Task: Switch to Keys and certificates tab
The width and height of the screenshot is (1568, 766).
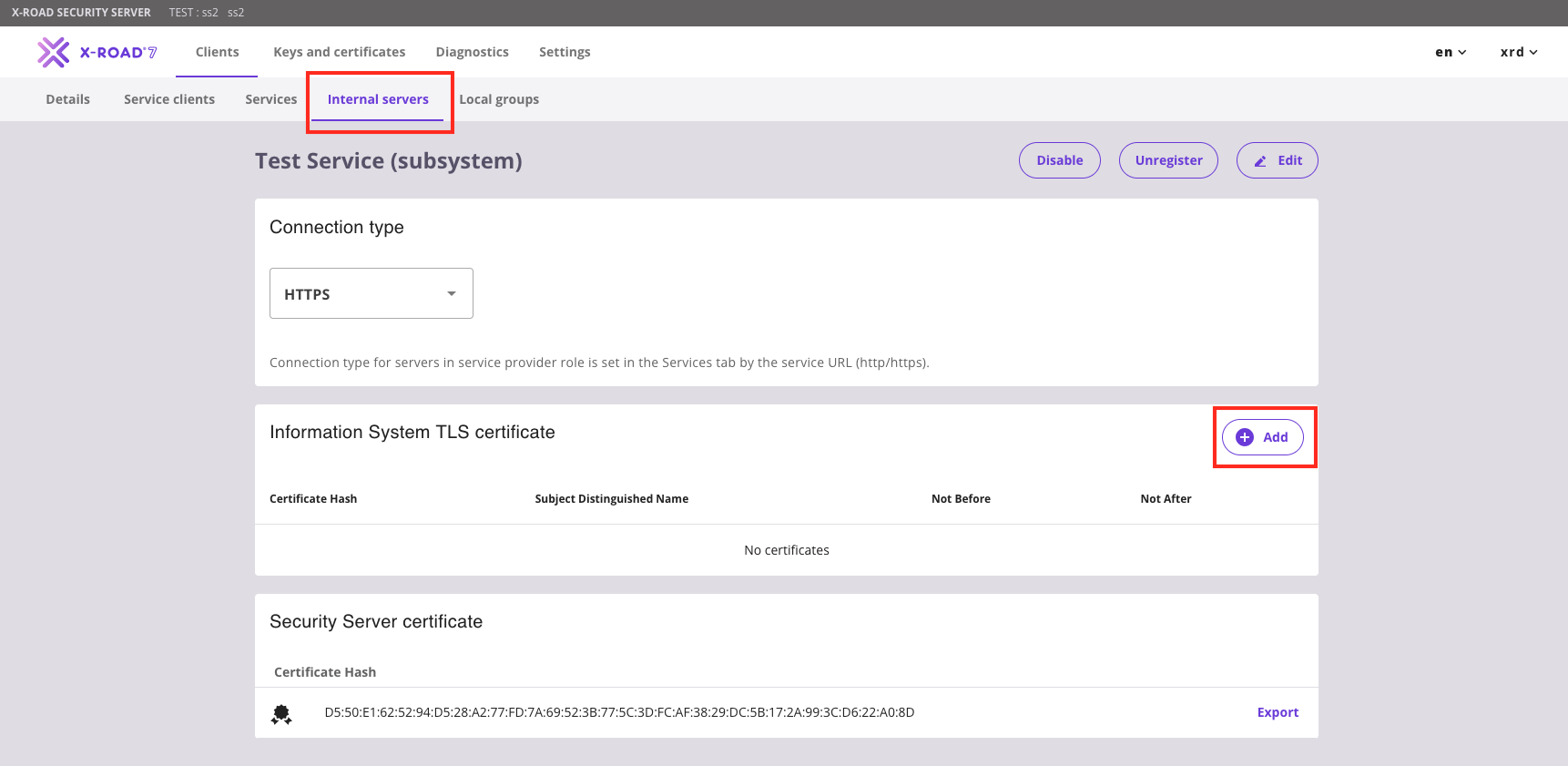Action: pos(340,52)
